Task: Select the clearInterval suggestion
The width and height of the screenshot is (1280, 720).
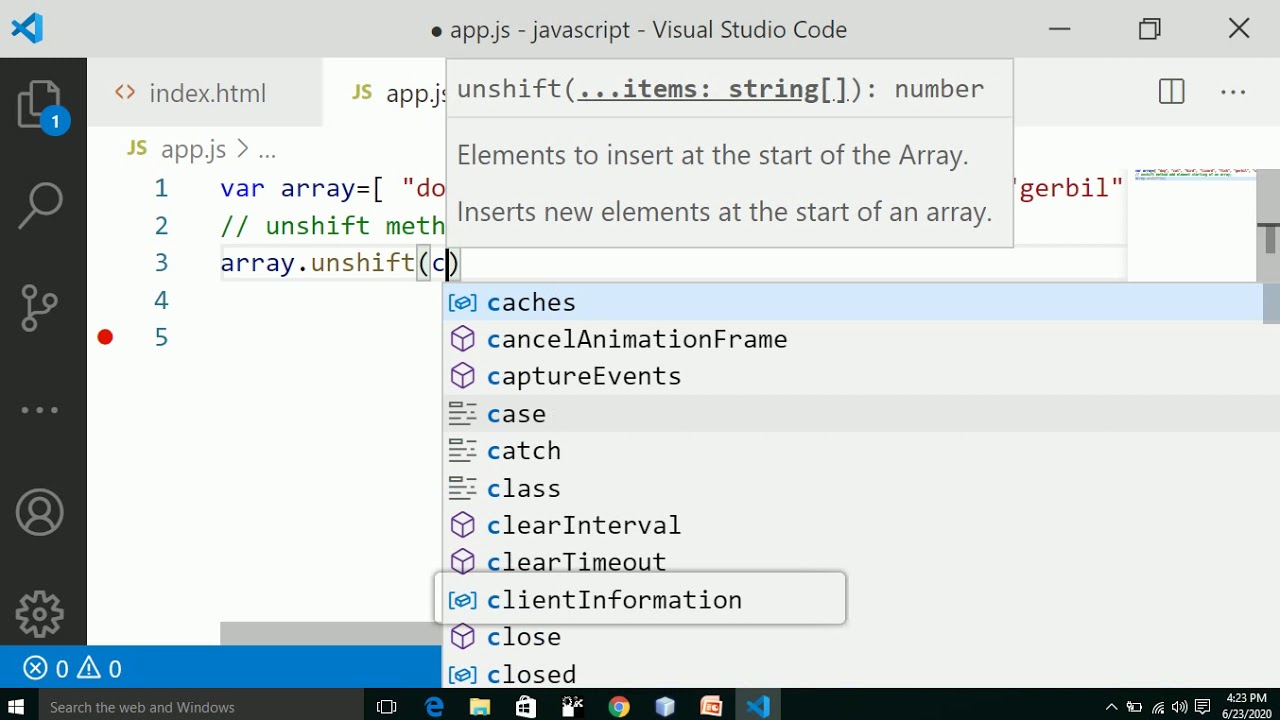Action: point(852,525)
